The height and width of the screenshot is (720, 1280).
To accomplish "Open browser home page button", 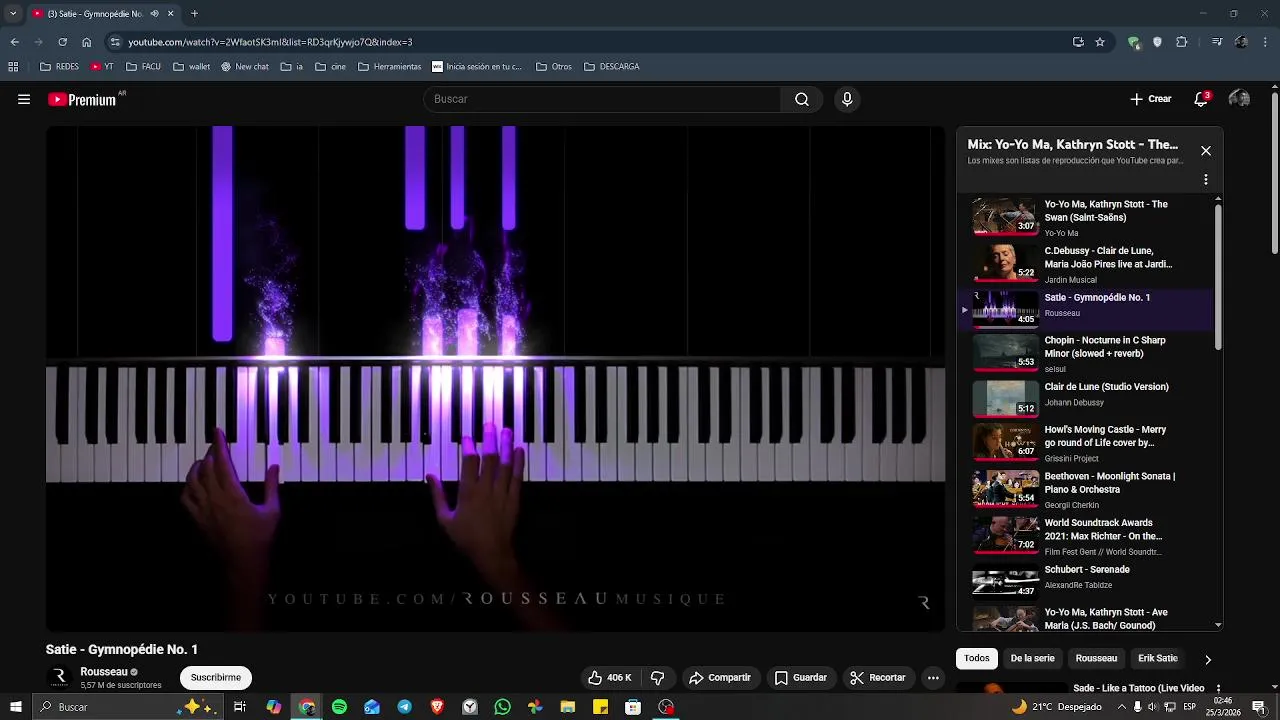I will point(87,42).
